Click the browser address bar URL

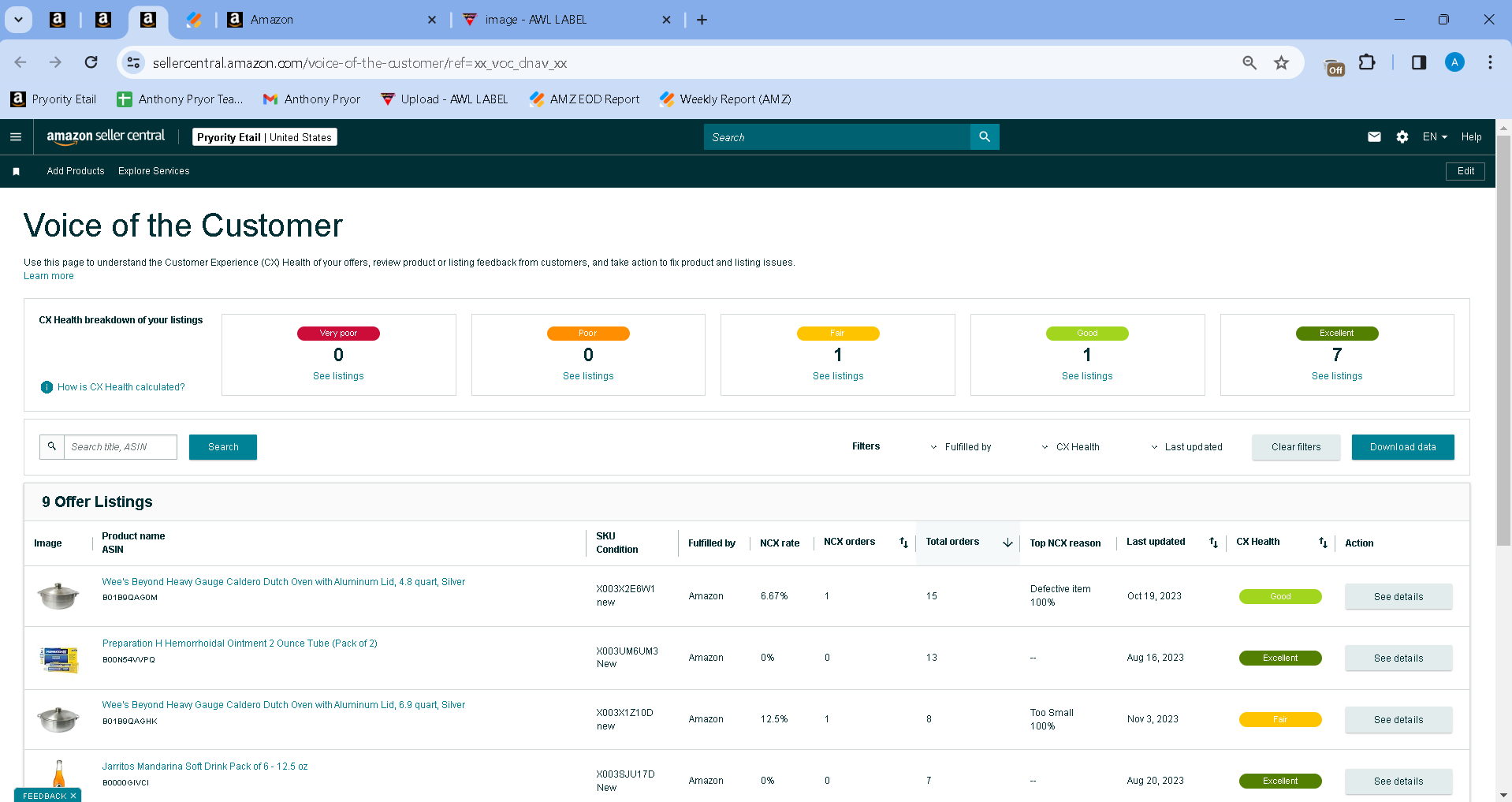point(359,63)
